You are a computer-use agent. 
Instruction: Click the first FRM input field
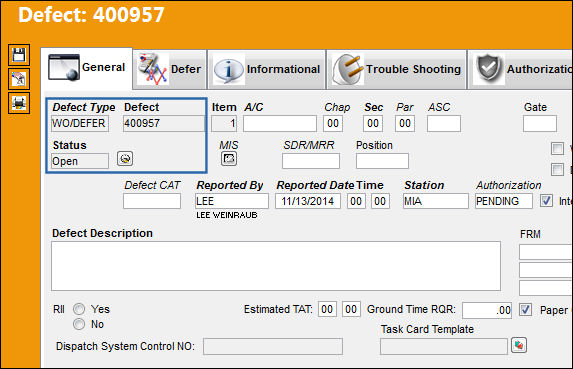click(x=546, y=252)
